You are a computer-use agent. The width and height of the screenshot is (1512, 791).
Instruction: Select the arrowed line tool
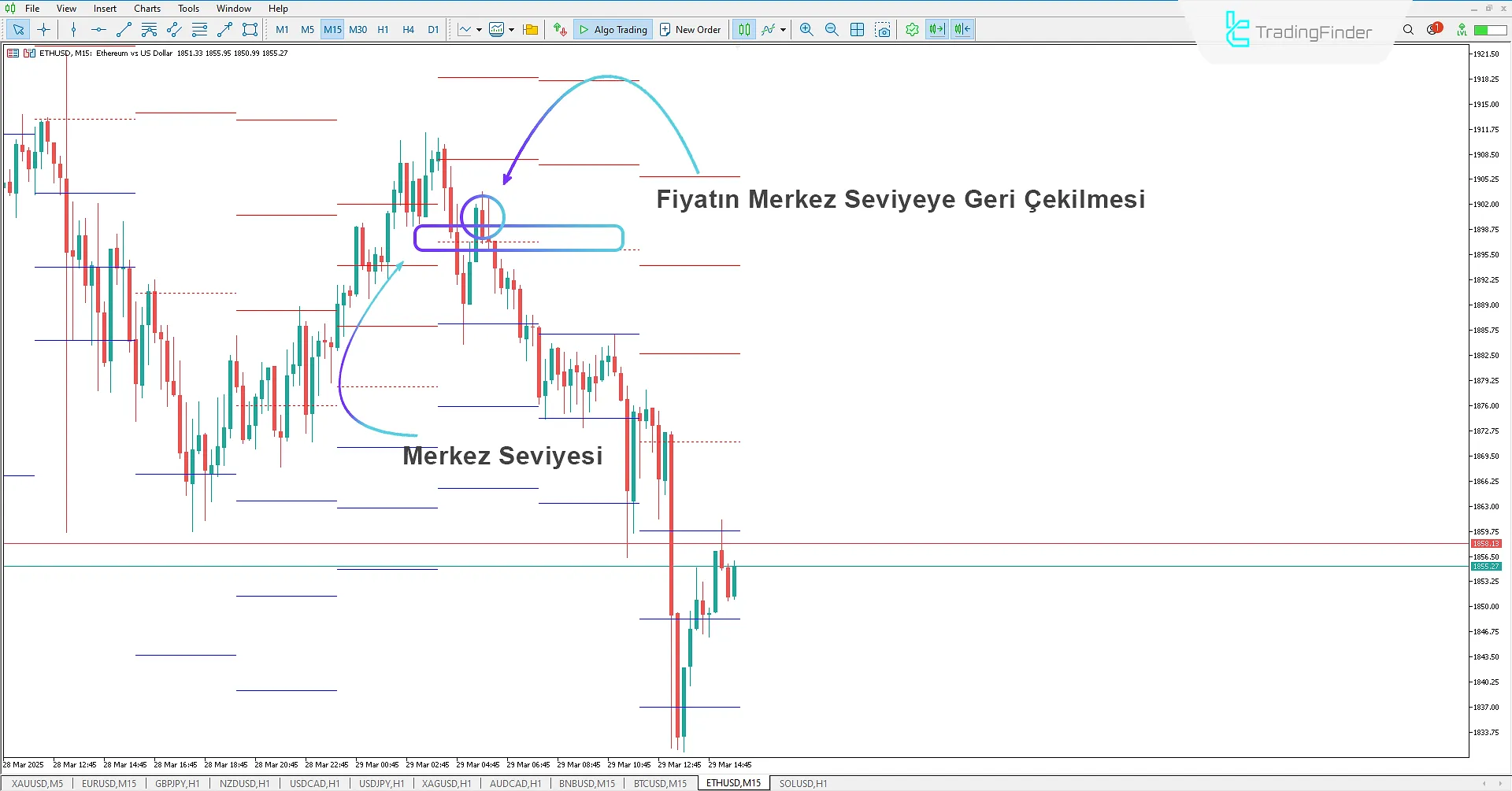224,30
